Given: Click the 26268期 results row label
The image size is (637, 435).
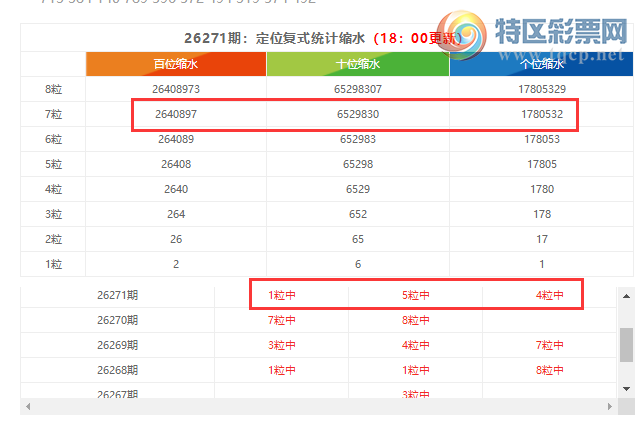Looking at the screenshot, I should (117, 370).
